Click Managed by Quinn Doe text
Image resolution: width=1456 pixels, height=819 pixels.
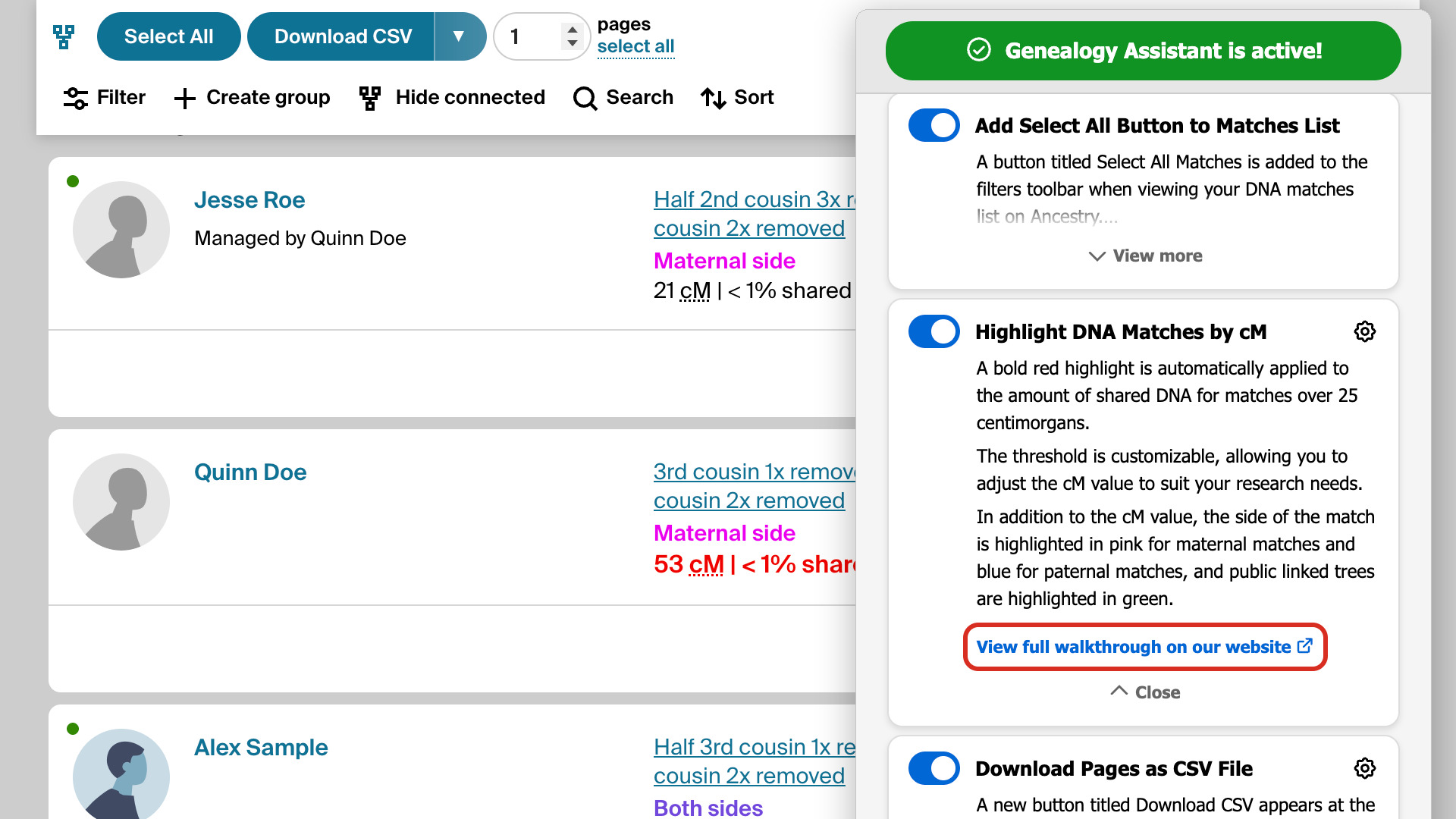[300, 239]
